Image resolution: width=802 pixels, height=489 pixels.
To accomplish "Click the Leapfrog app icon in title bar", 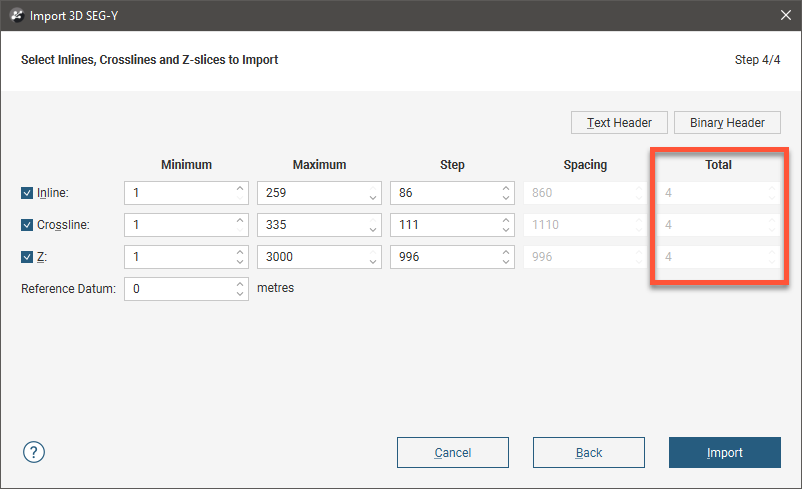I will pos(14,15).
